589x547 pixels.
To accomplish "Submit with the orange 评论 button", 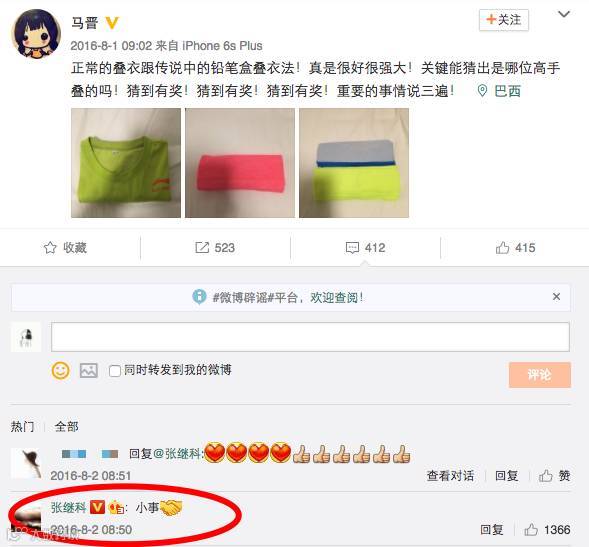I will click(x=540, y=375).
